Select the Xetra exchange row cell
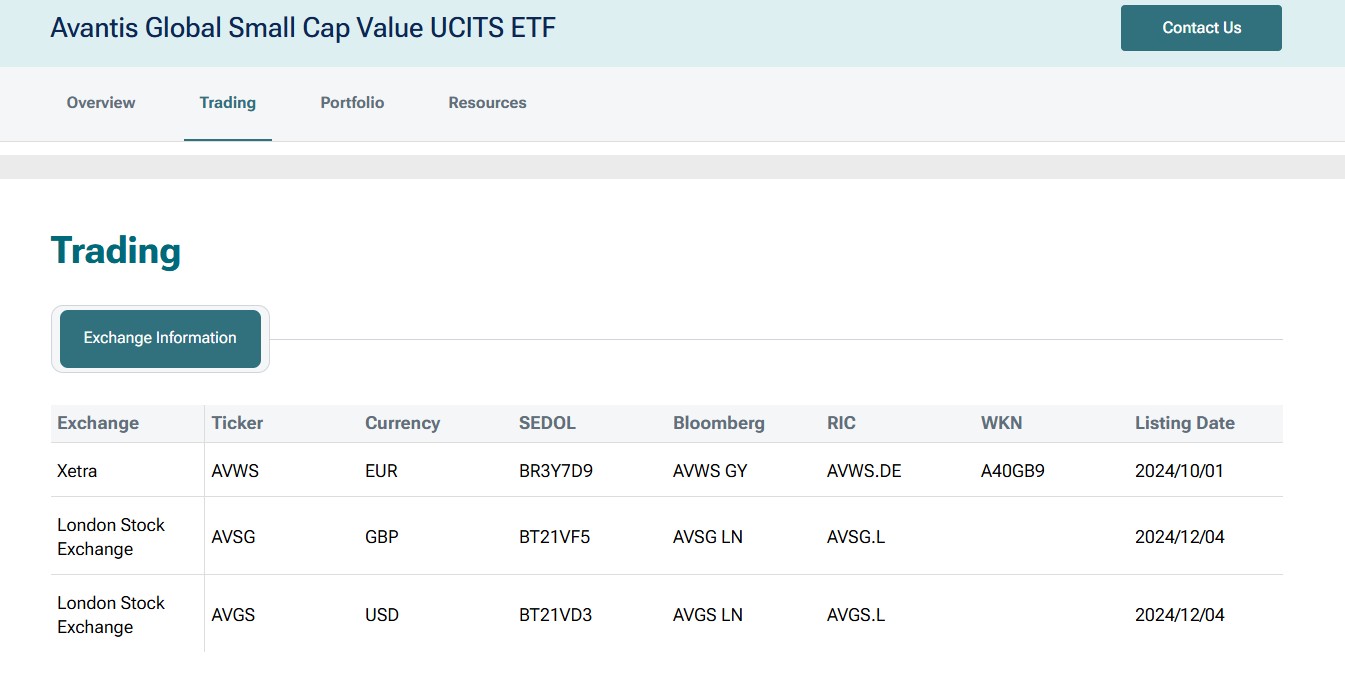The width and height of the screenshot is (1345, 690). [77, 471]
